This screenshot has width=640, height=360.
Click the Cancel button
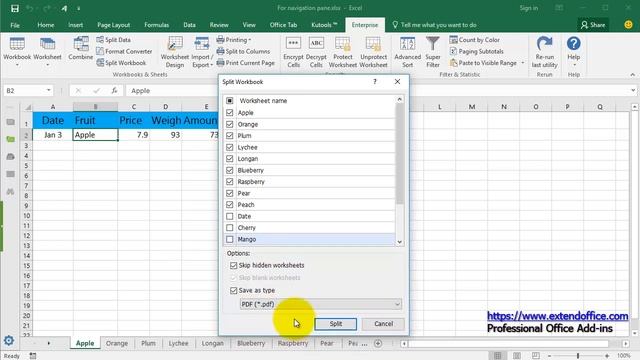384,324
